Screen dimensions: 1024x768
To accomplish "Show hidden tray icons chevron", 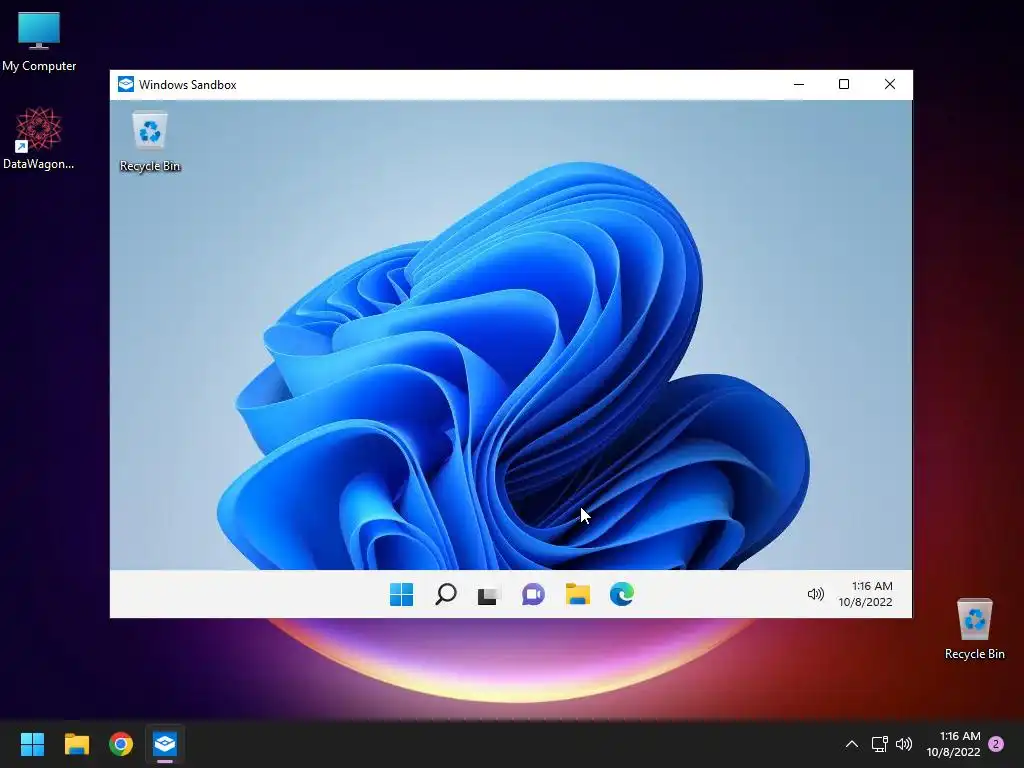I will click(852, 744).
